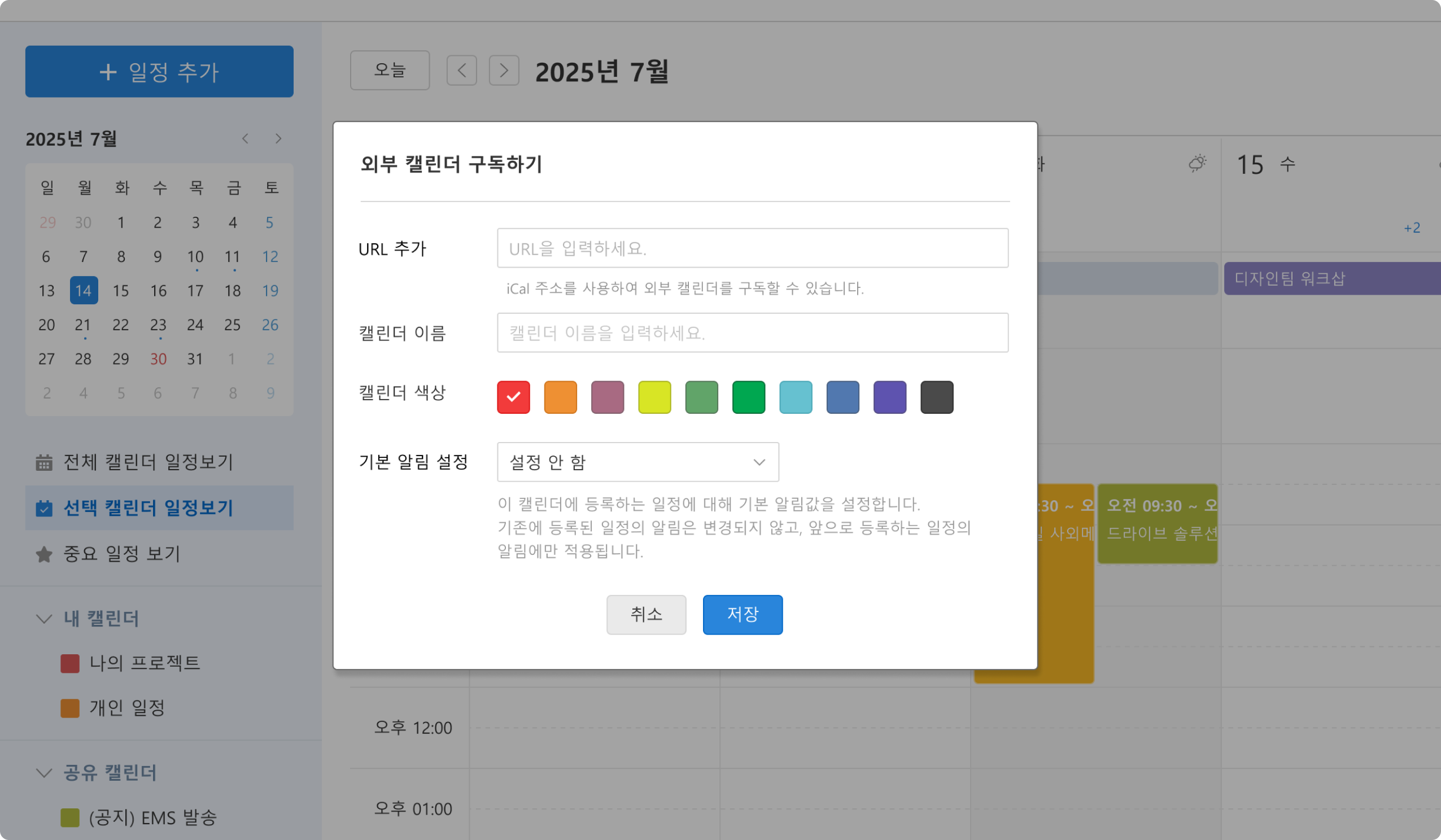Go to next month in the mini calendar

point(278,138)
